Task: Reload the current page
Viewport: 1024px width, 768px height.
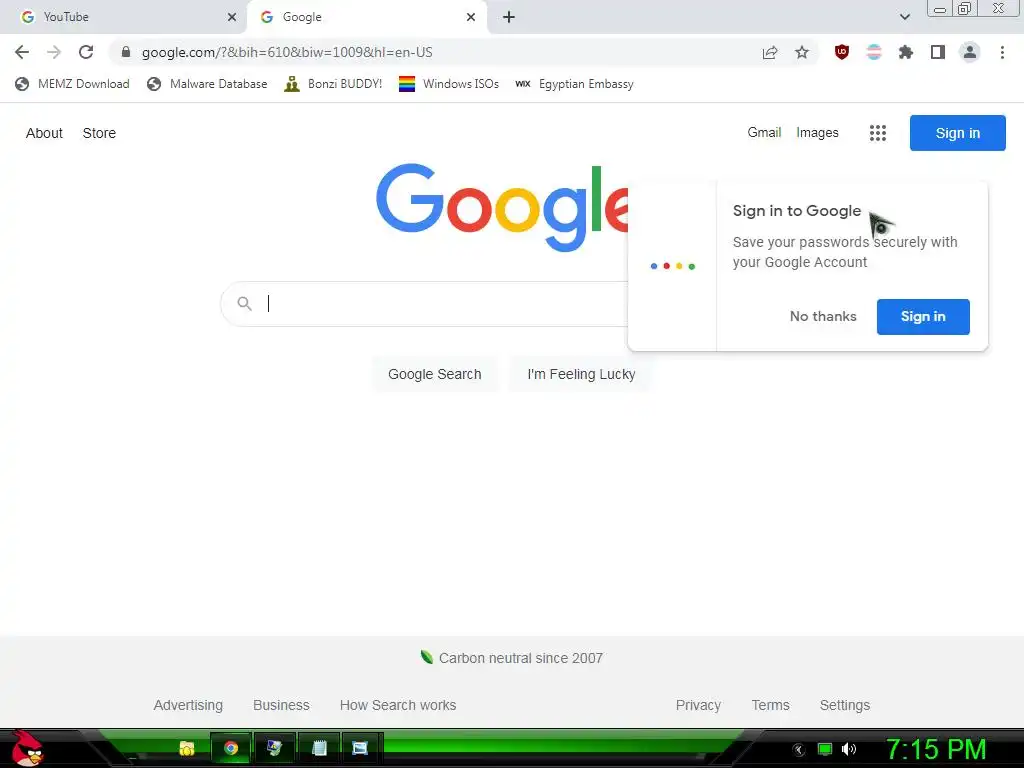Action: pyautogui.click(x=86, y=52)
